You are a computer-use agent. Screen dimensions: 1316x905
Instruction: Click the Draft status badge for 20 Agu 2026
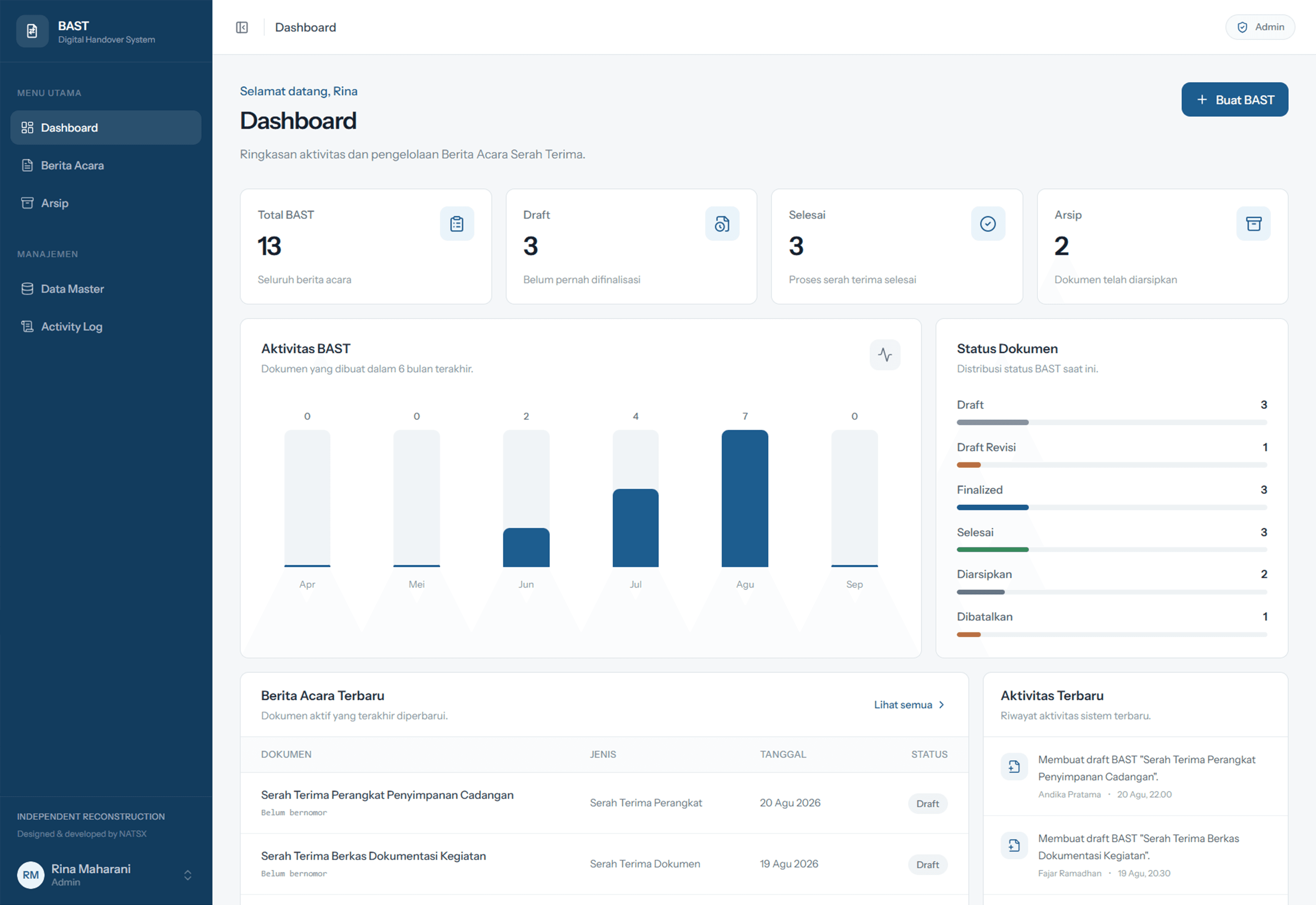click(x=927, y=804)
